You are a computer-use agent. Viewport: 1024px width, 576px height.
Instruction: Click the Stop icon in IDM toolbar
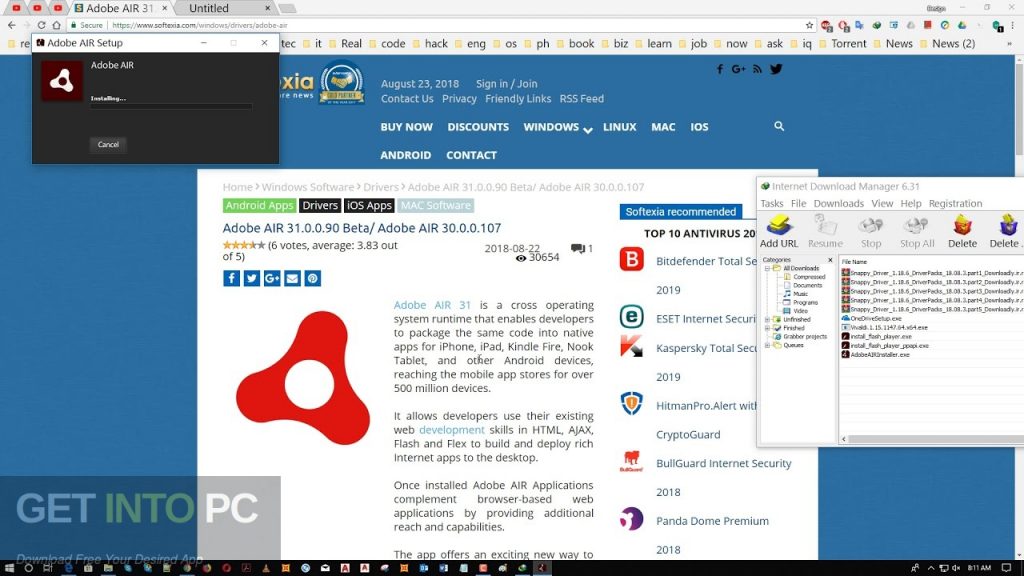[x=871, y=232]
